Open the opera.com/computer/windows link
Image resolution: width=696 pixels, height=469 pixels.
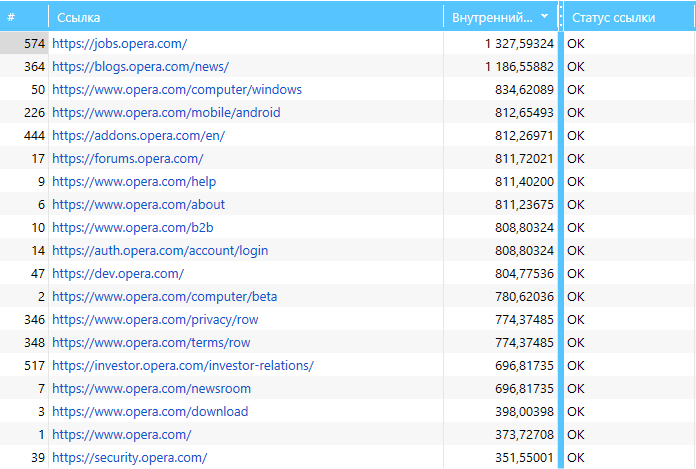coord(177,90)
